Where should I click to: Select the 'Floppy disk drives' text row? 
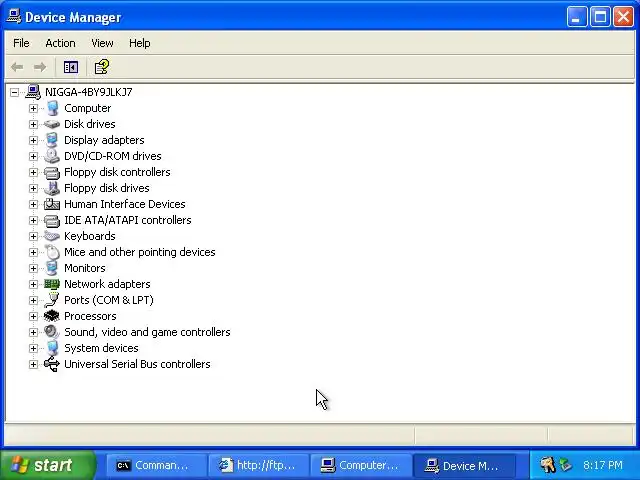(107, 188)
